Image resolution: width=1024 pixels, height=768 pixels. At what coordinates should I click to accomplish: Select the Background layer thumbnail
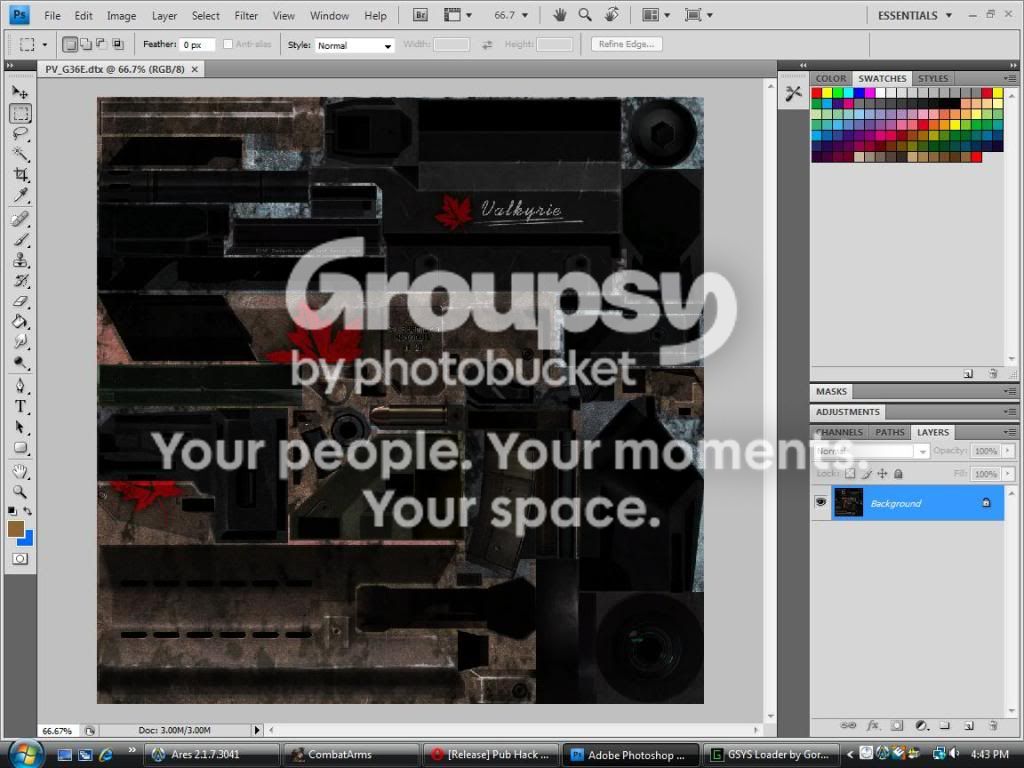coord(848,503)
